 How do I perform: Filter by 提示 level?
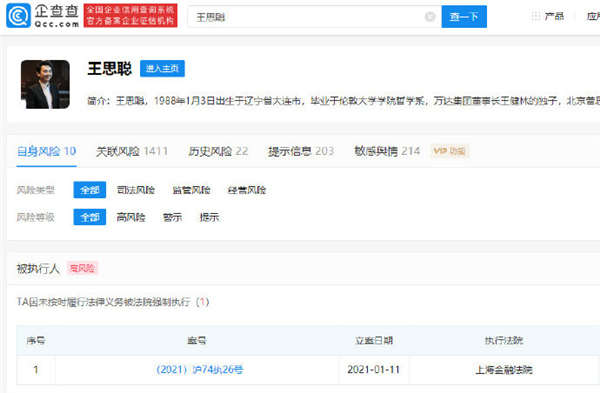[x=209, y=217]
